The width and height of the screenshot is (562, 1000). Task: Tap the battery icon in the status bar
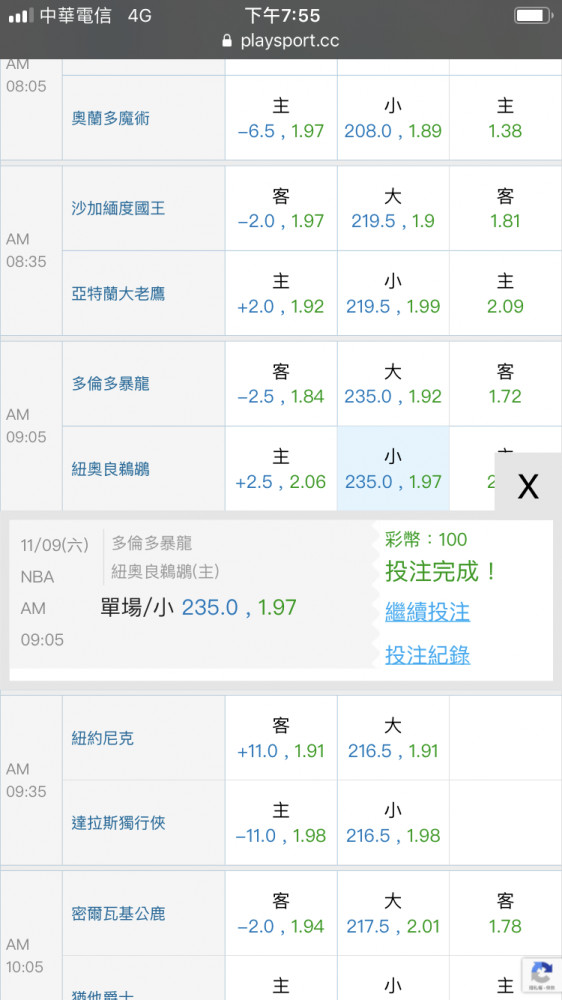point(533,15)
